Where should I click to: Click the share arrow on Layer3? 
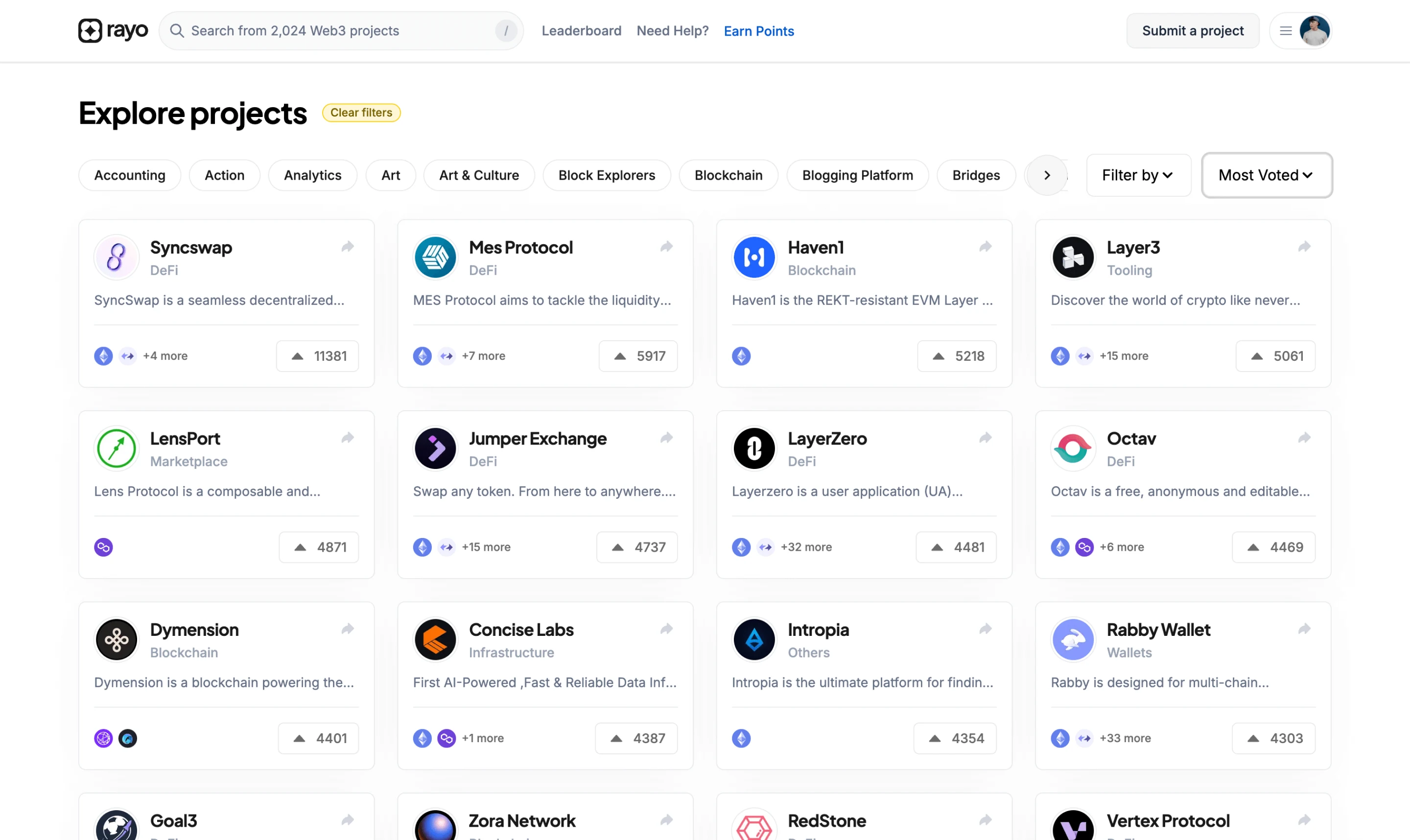point(1304,247)
